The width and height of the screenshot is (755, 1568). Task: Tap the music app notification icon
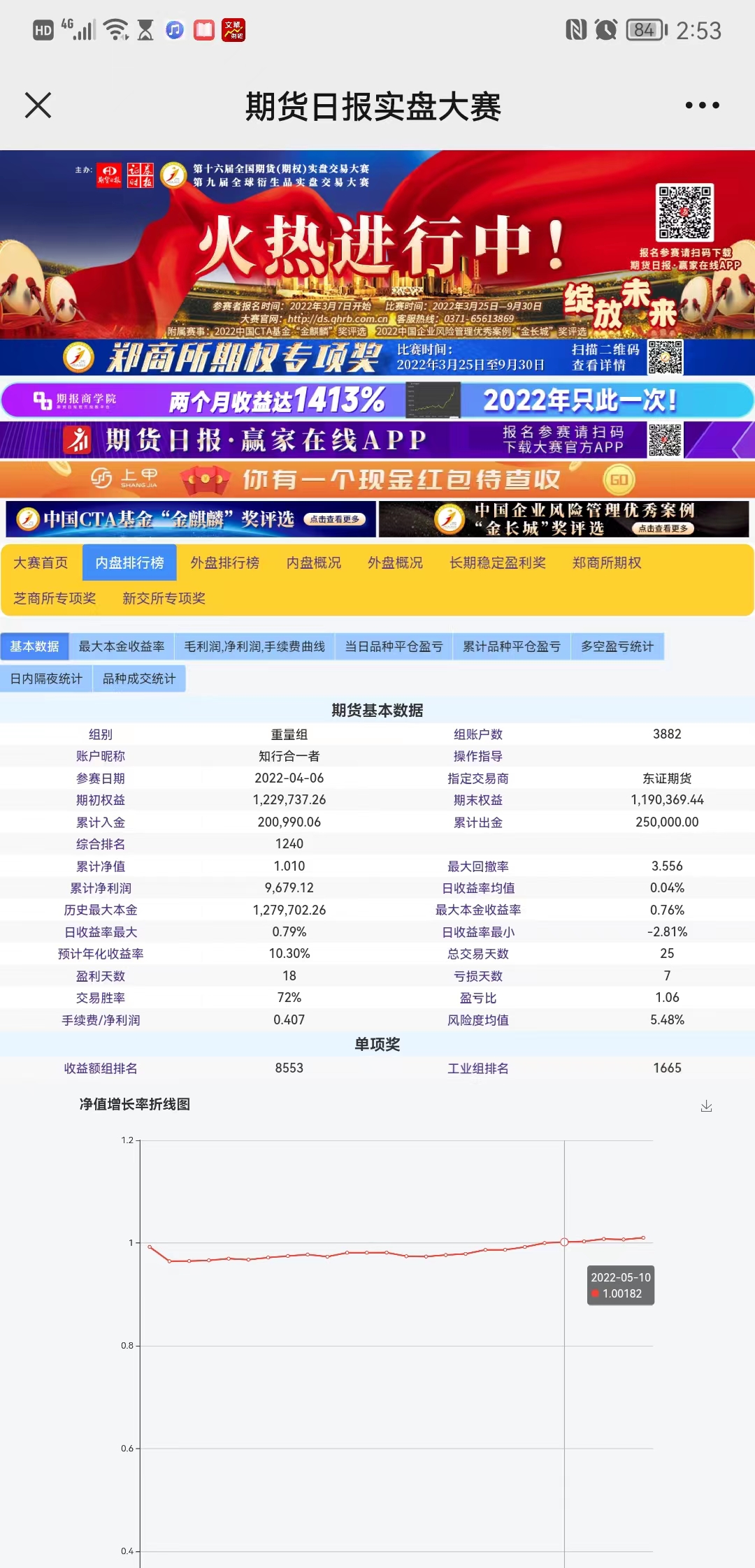[175, 30]
